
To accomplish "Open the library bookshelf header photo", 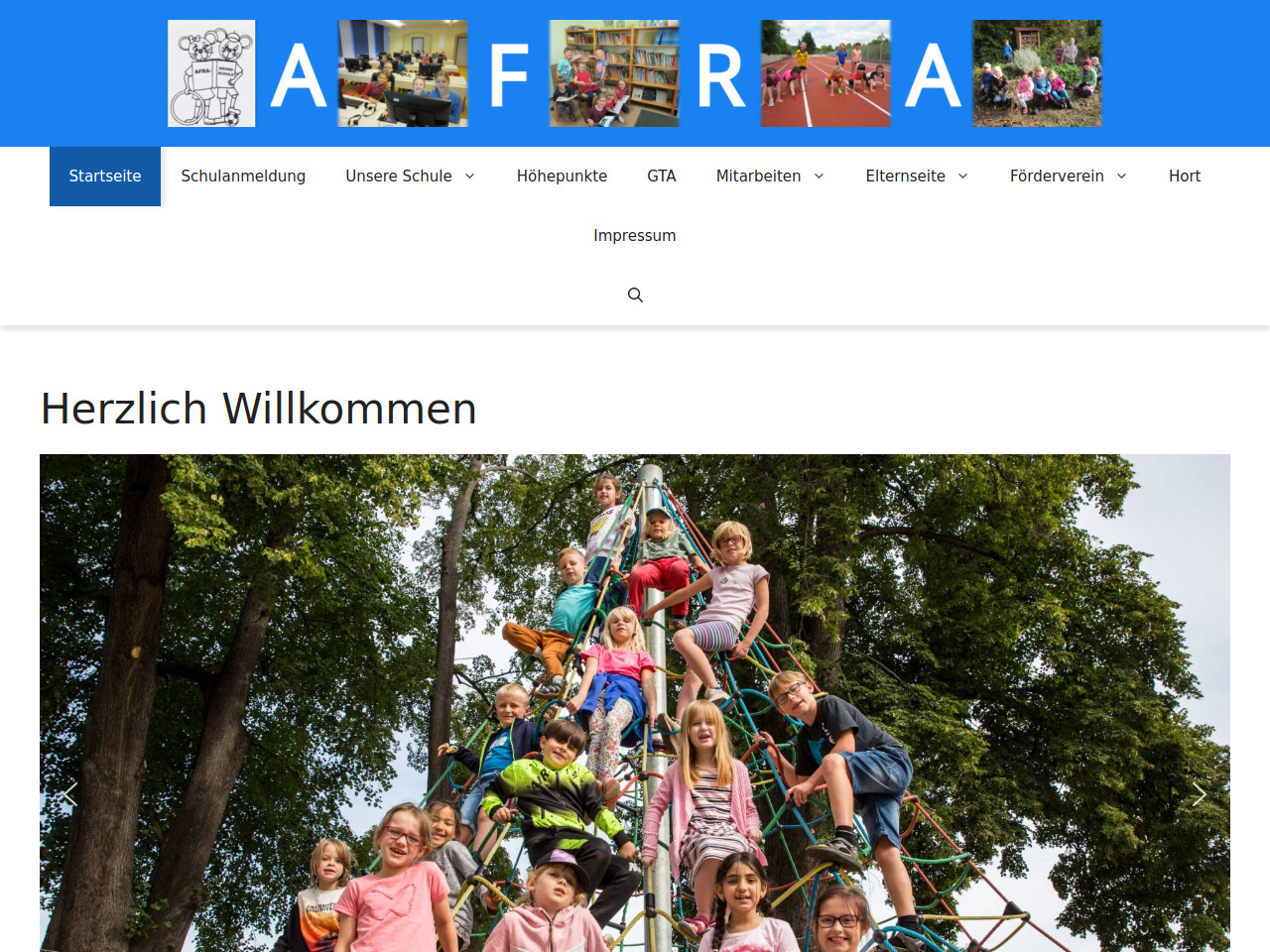I will point(614,73).
